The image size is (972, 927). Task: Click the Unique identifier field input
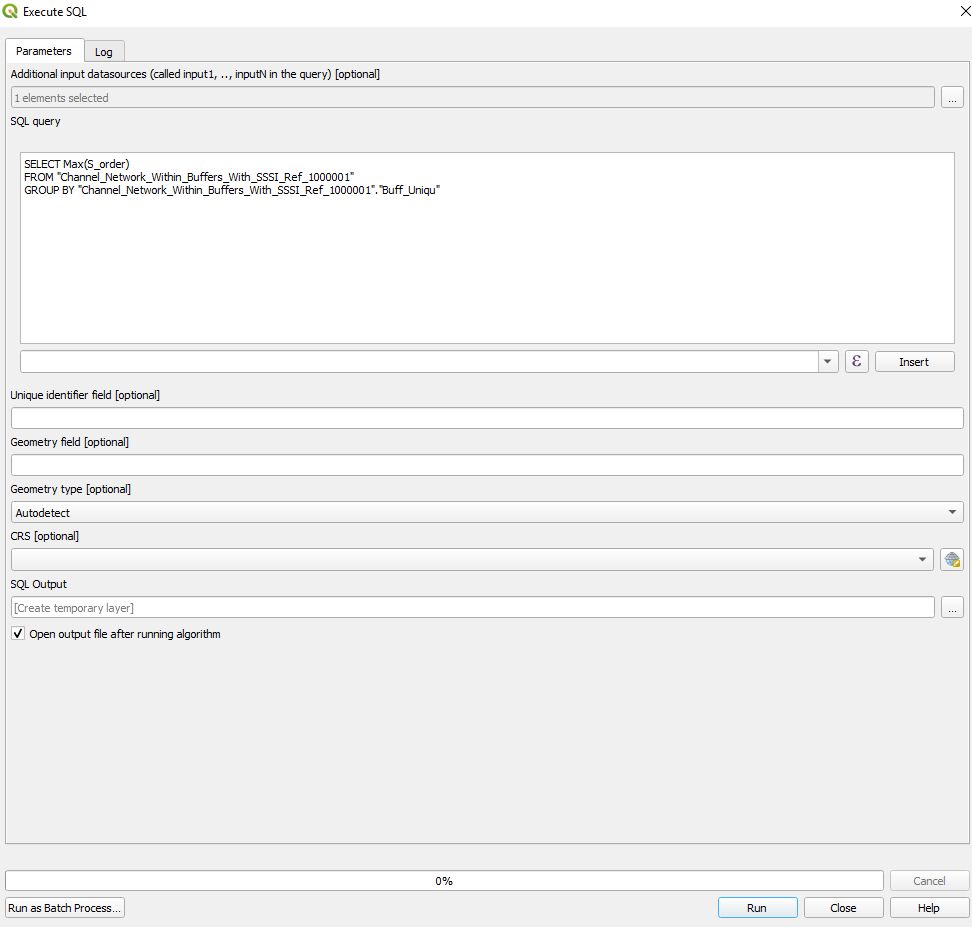click(487, 418)
